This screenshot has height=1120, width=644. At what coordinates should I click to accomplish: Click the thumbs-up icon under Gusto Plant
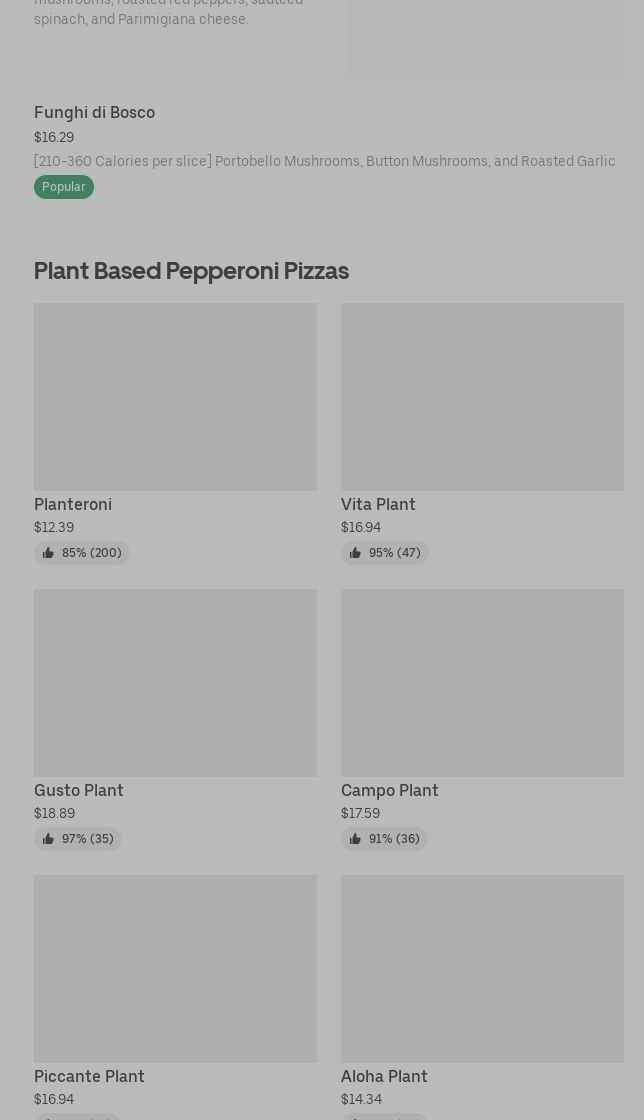[48, 839]
